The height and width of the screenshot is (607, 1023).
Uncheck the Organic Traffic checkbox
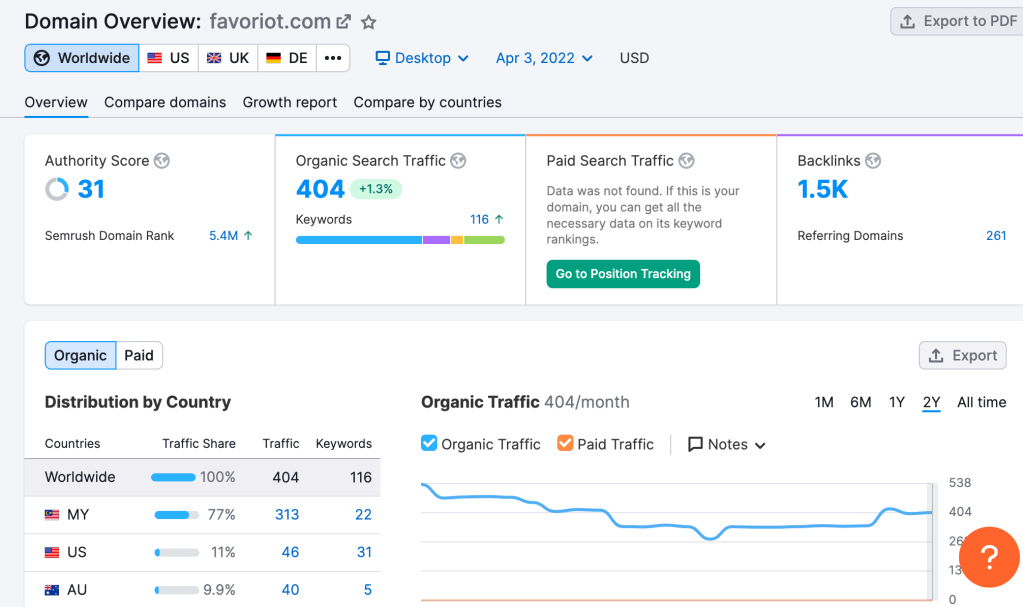pyautogui.click(x=429, y=443)
